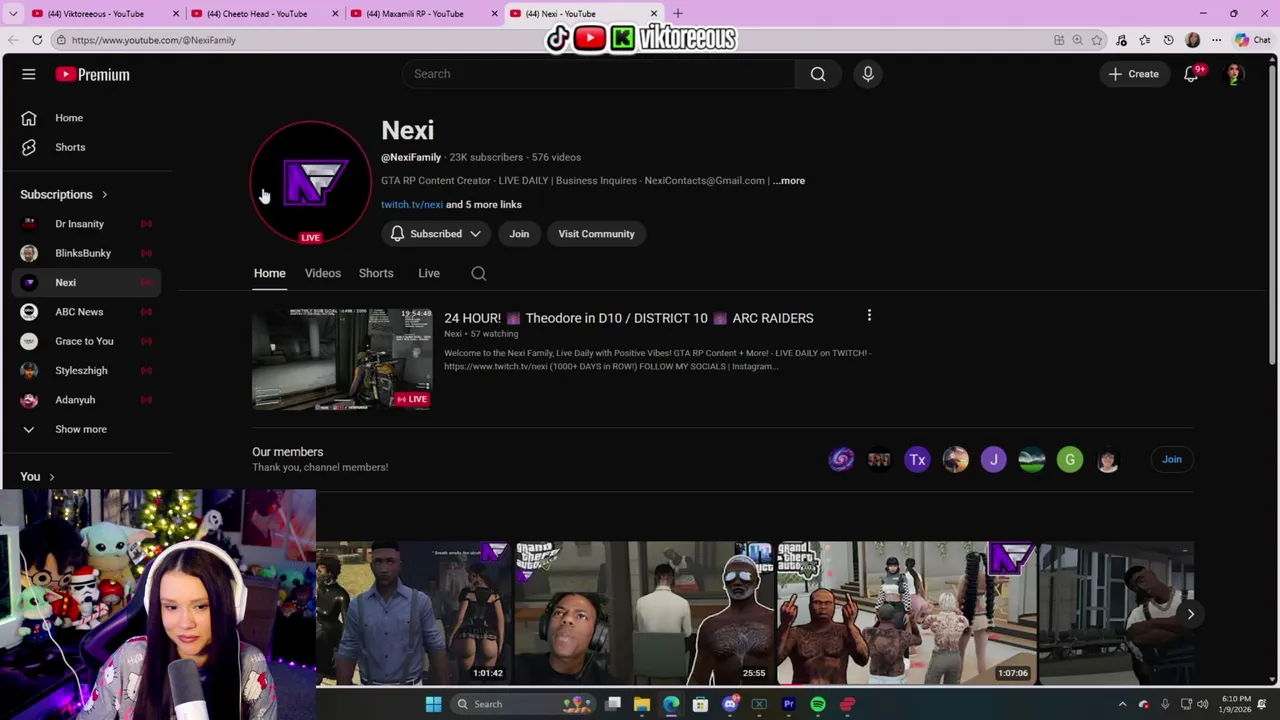Open the Edge profile picture
This screenshot has width=1280, height=720.
(1192, 40)
